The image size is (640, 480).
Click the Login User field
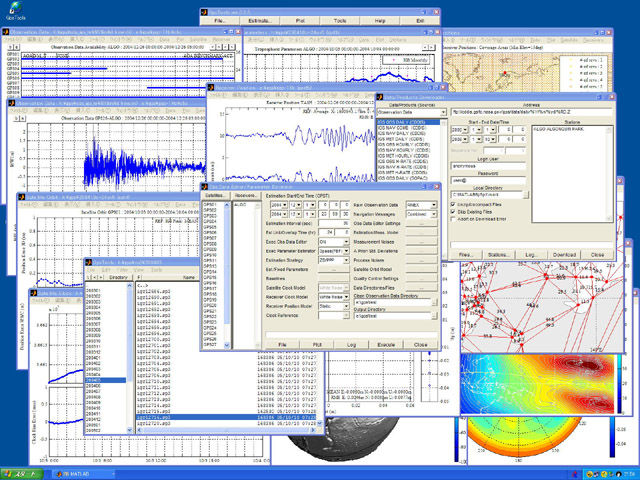(x=488, y=166)
